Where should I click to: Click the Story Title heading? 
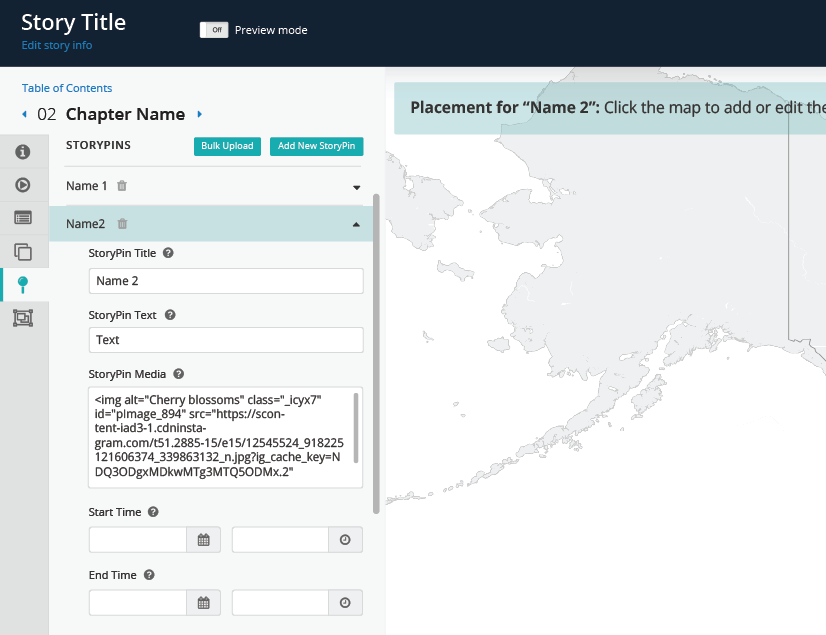73,23
